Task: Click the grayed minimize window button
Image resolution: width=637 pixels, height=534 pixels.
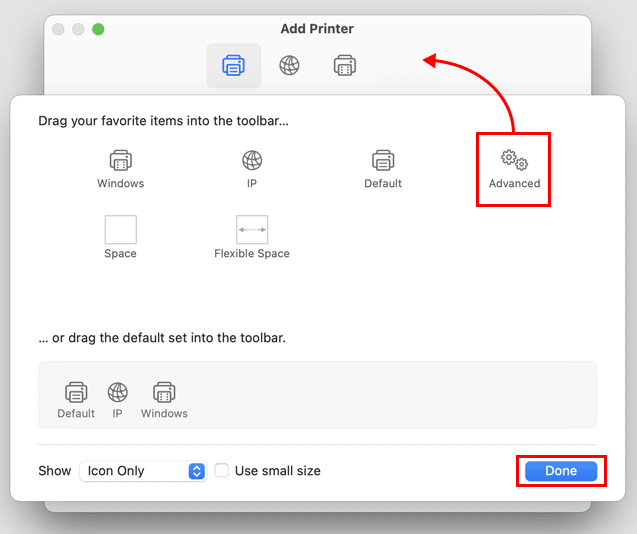Action: 78,29
